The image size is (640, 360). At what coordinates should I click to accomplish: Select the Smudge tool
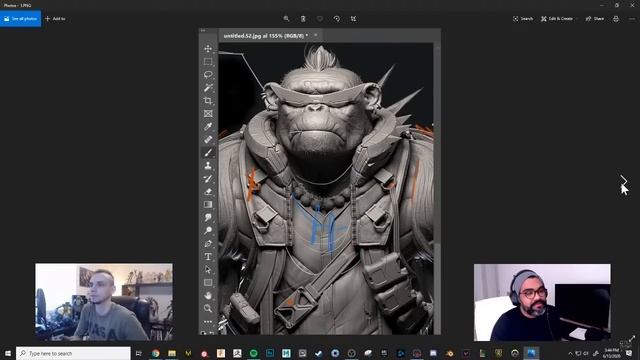point(208,218)
